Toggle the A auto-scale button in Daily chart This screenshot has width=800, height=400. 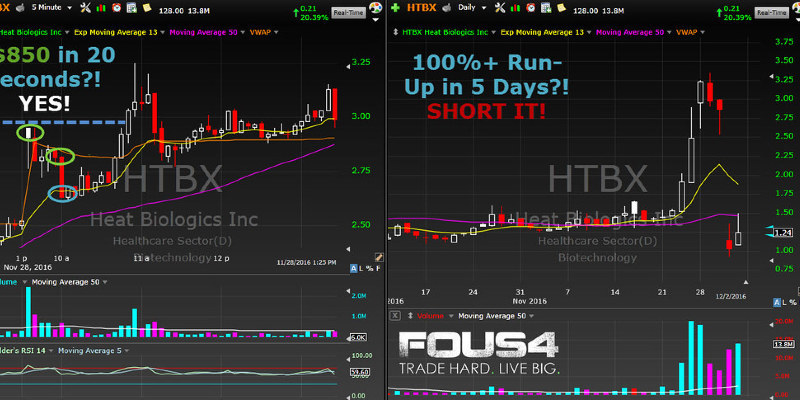[777, 303]
